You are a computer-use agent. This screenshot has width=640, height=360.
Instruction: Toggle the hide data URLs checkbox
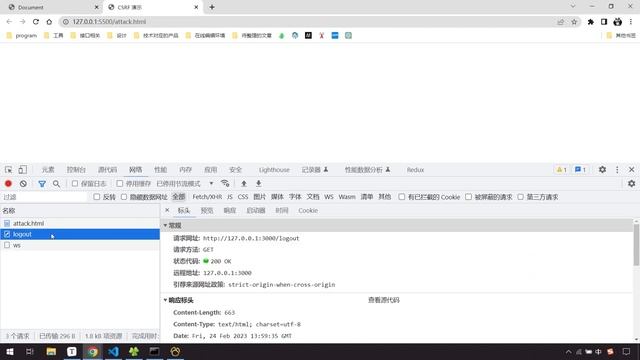click(124, 197)
